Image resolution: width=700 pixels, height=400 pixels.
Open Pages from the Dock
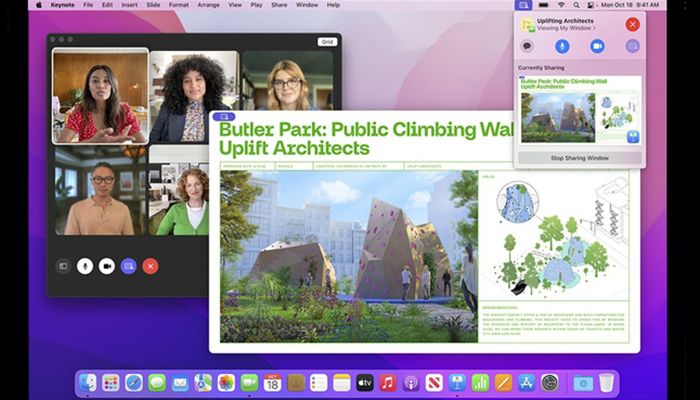pos(504,383)
